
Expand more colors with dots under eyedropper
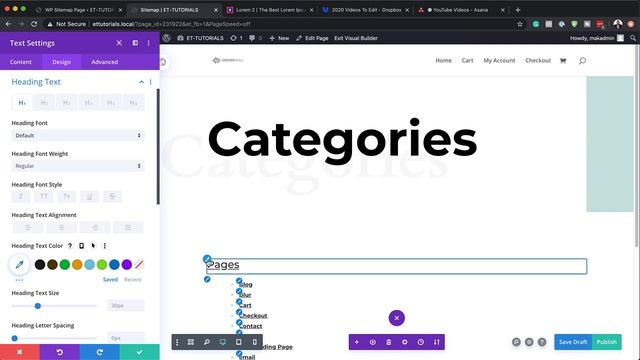coord(19,280)
